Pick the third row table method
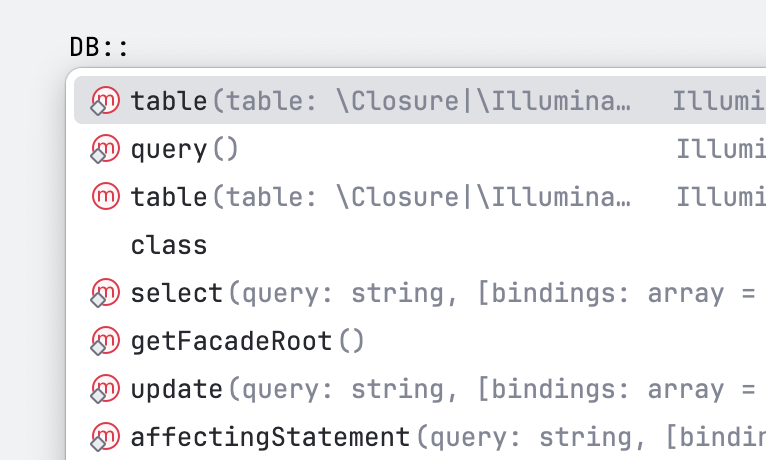The image size is (766, 460). (x=420, y=196)
